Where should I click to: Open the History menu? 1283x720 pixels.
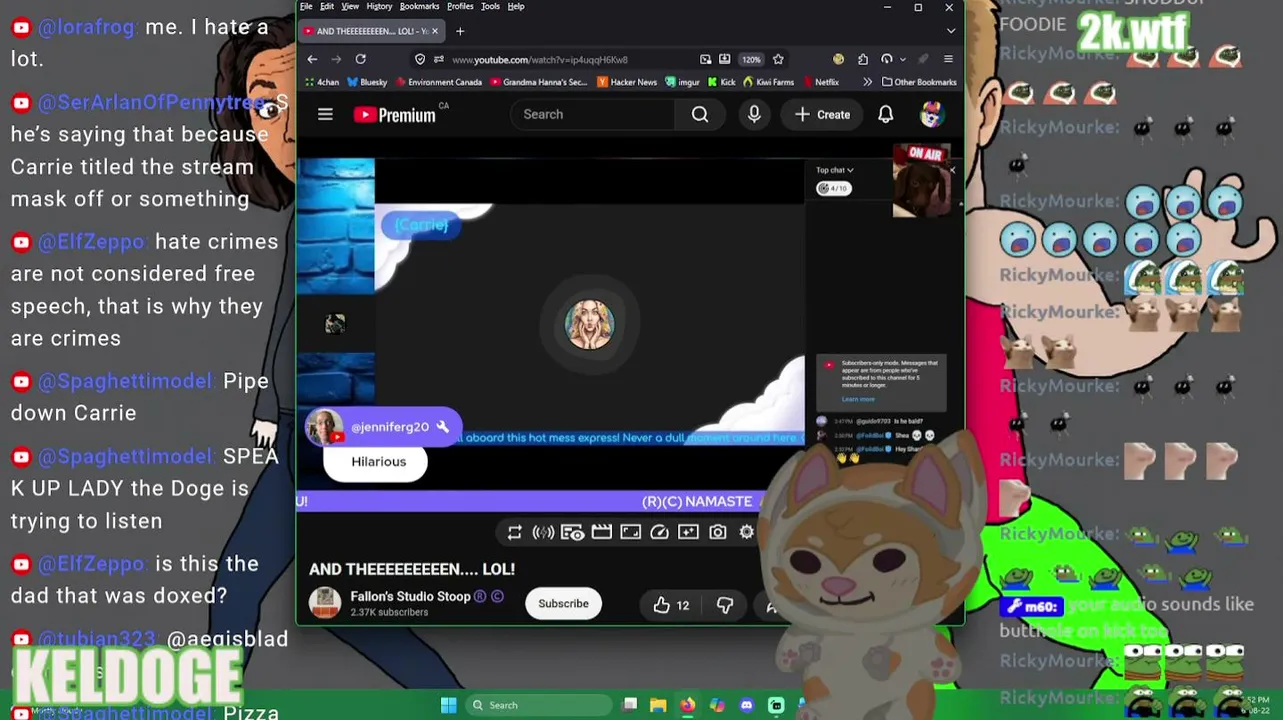click(x=379, y=6)
